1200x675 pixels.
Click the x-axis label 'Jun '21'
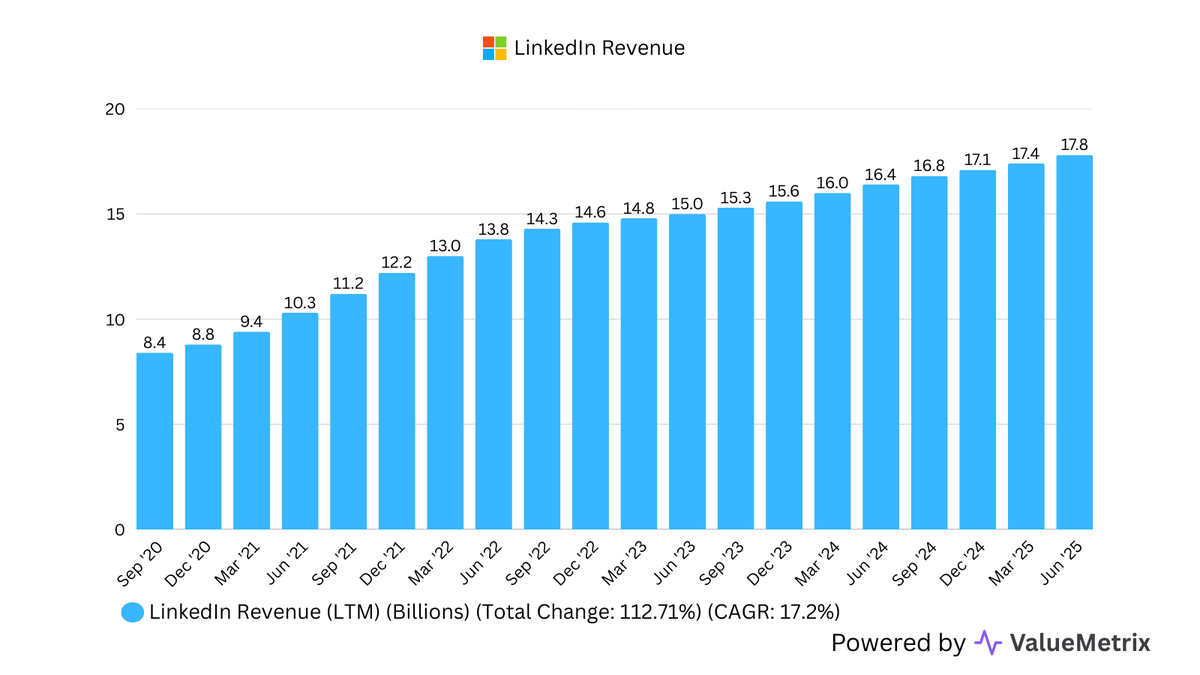click(289, 563)
